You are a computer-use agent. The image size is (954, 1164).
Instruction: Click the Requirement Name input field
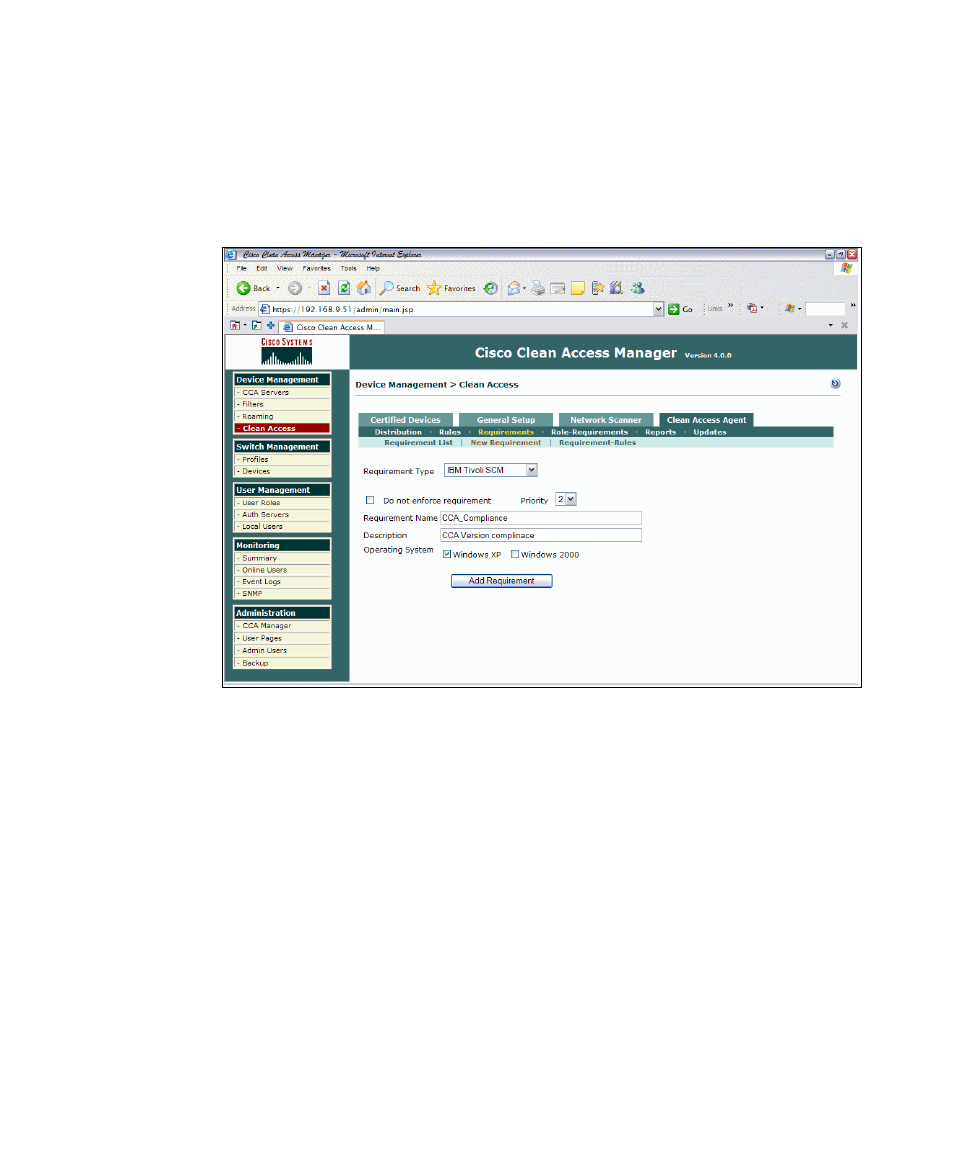pyautogui.click(x=540, y=518)
